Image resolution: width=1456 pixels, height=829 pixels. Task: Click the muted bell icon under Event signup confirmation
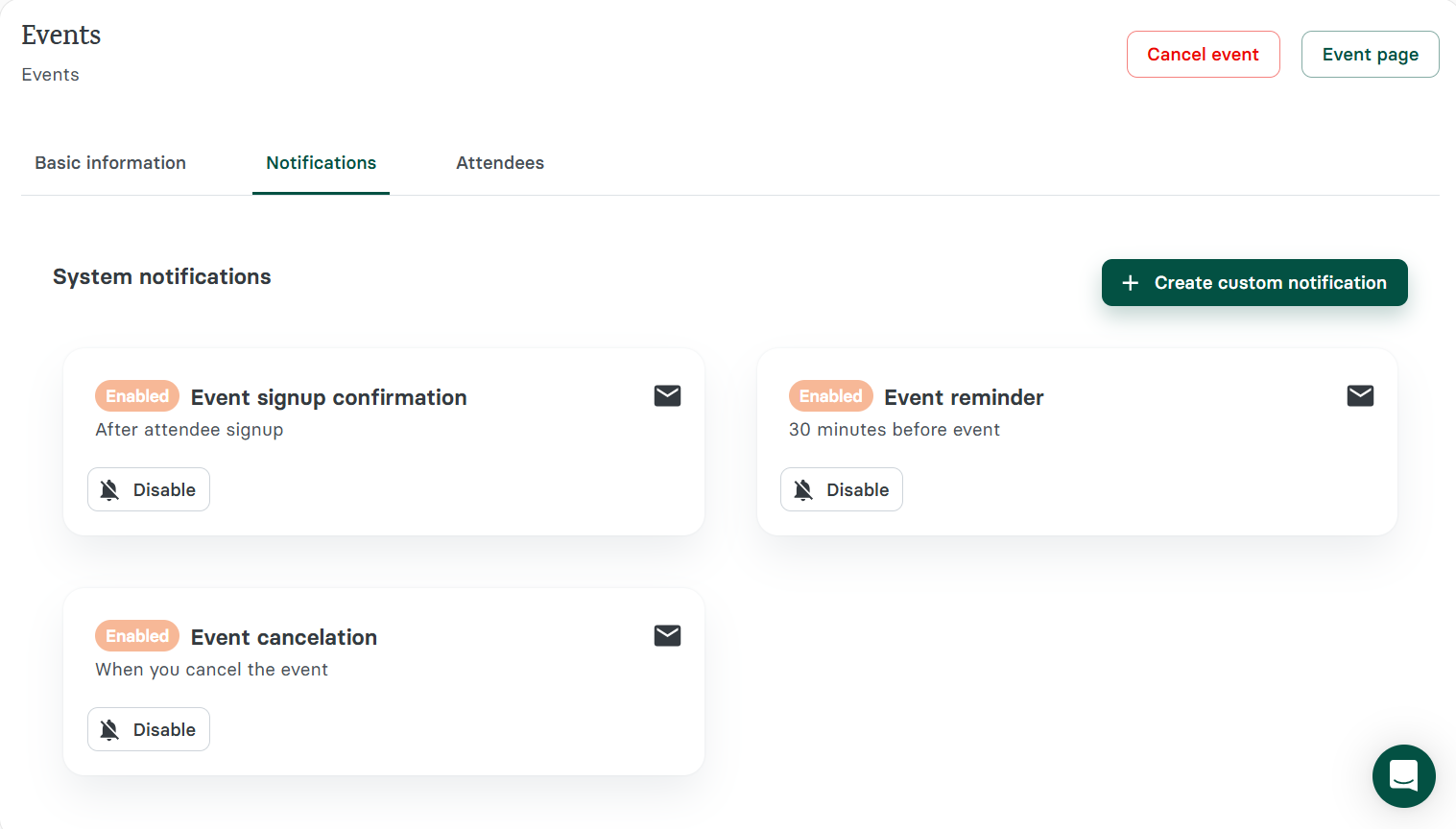click(109, 489)
